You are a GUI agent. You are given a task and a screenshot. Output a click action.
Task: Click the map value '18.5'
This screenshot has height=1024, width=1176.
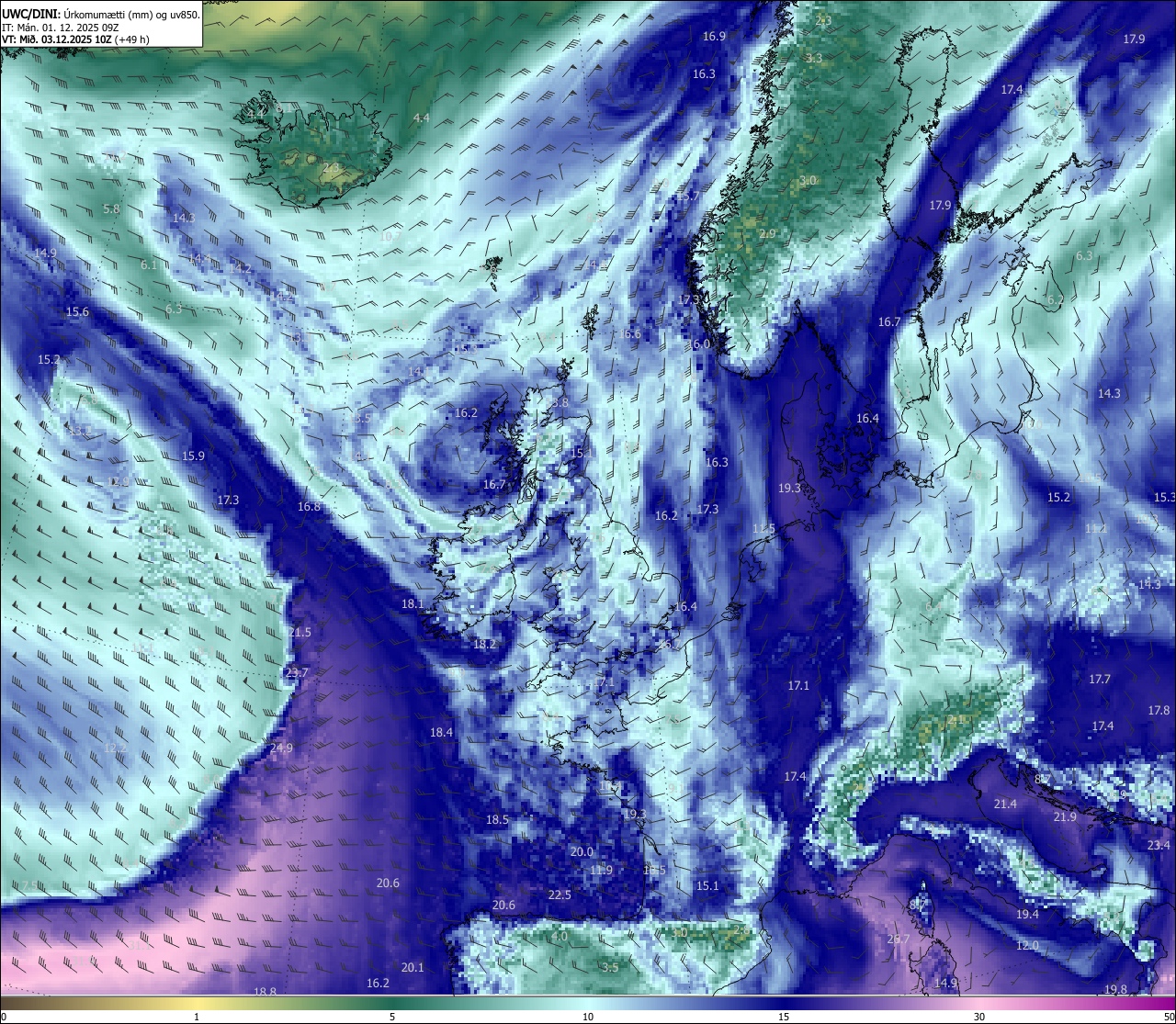point(497,819)
